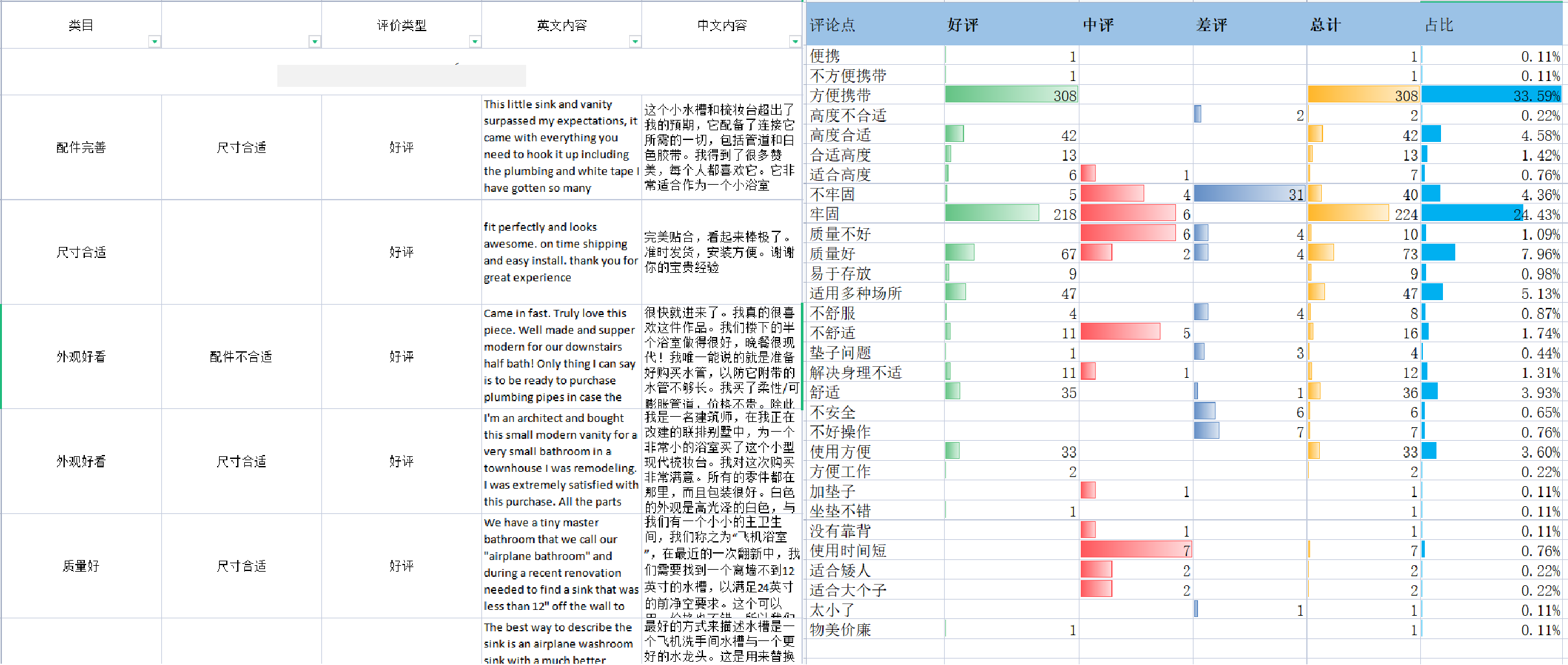This screenshot has height=665, width=1568.
Task: Select the 7.96% share cell
Action: pos(1492,253)
